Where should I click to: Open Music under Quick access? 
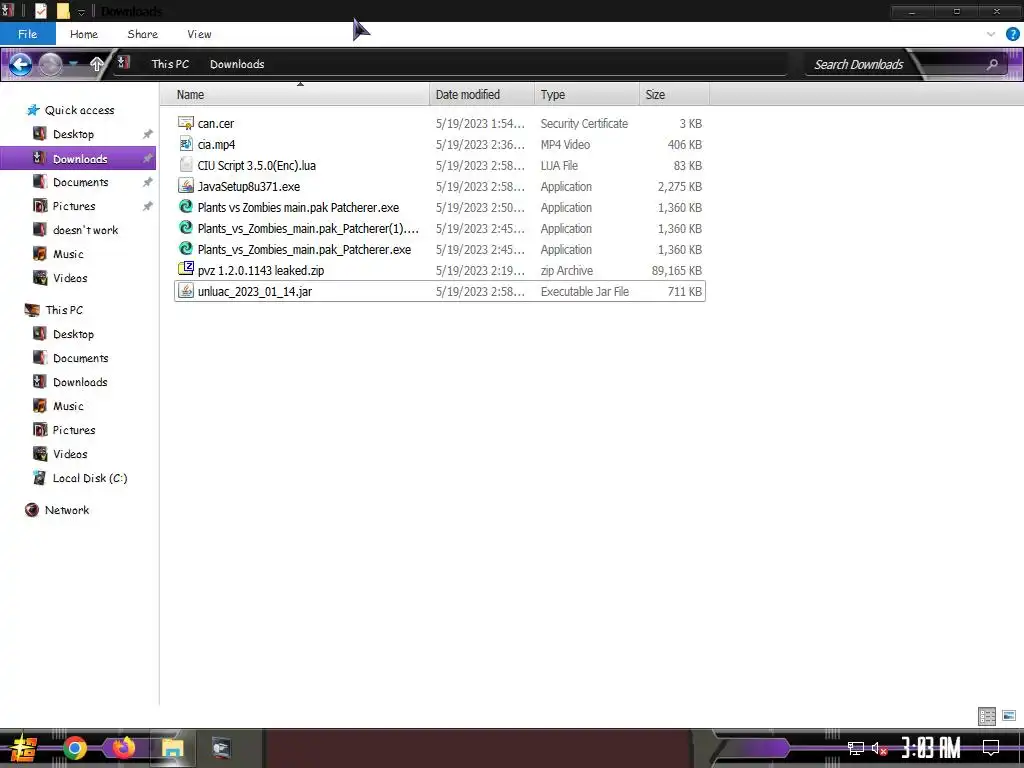[68, 254]
